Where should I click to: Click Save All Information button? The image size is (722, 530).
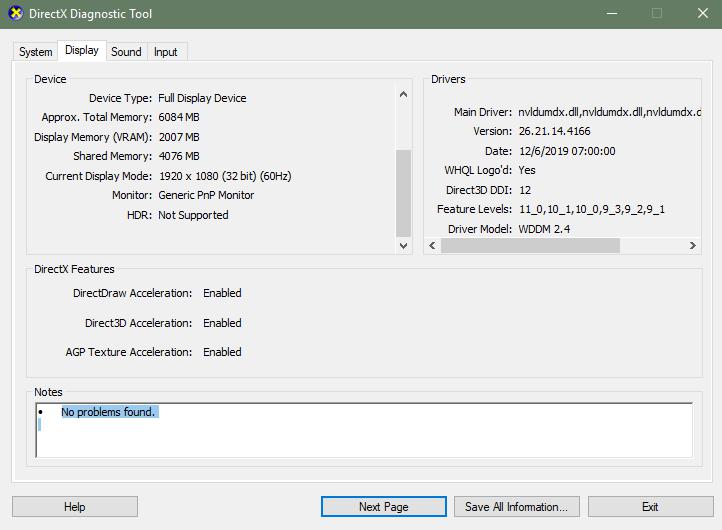coord(517,507)
